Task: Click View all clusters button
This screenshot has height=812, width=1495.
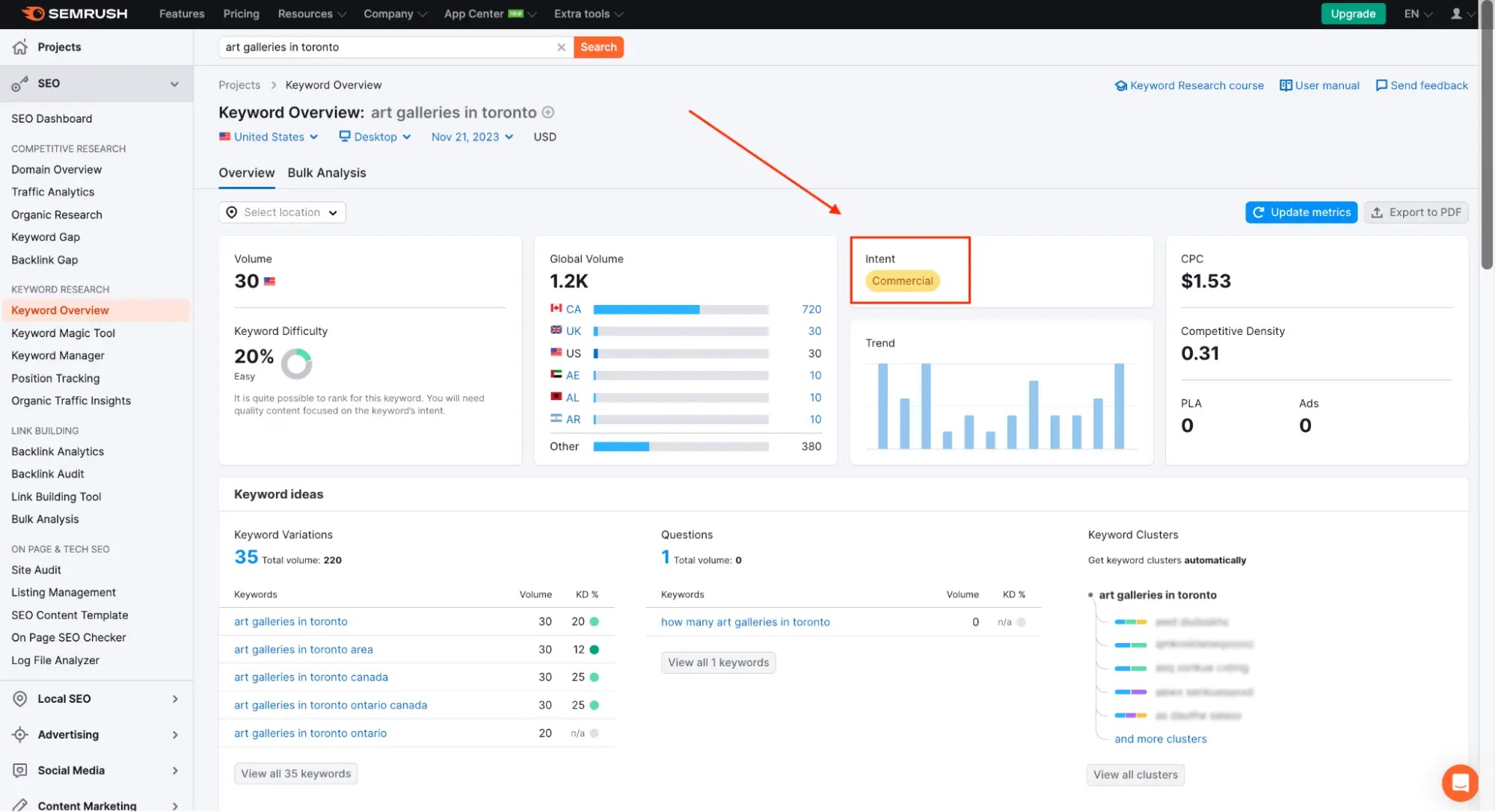Action: click(x=1135, y=775)
